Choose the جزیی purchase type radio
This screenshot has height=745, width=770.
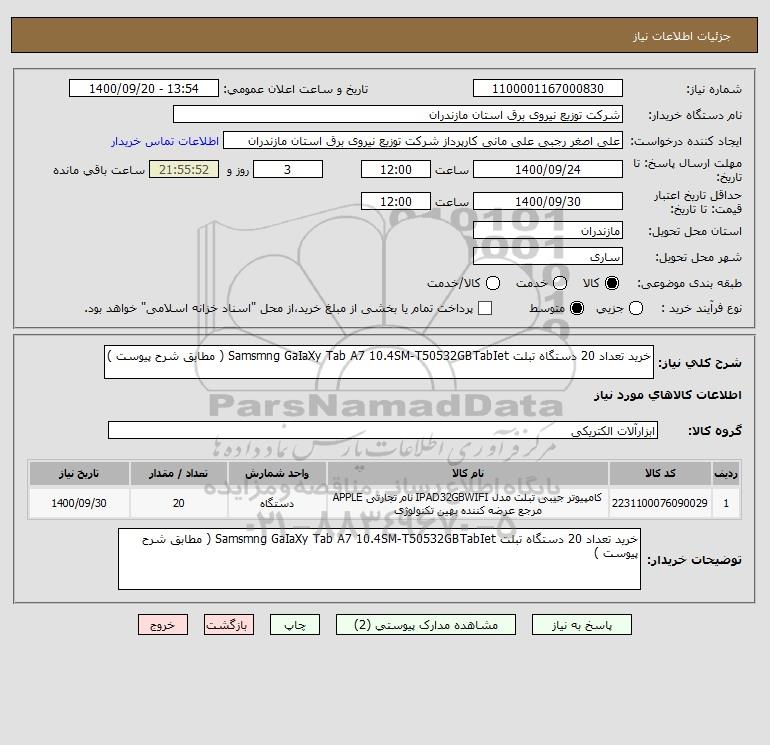point(636,308)
